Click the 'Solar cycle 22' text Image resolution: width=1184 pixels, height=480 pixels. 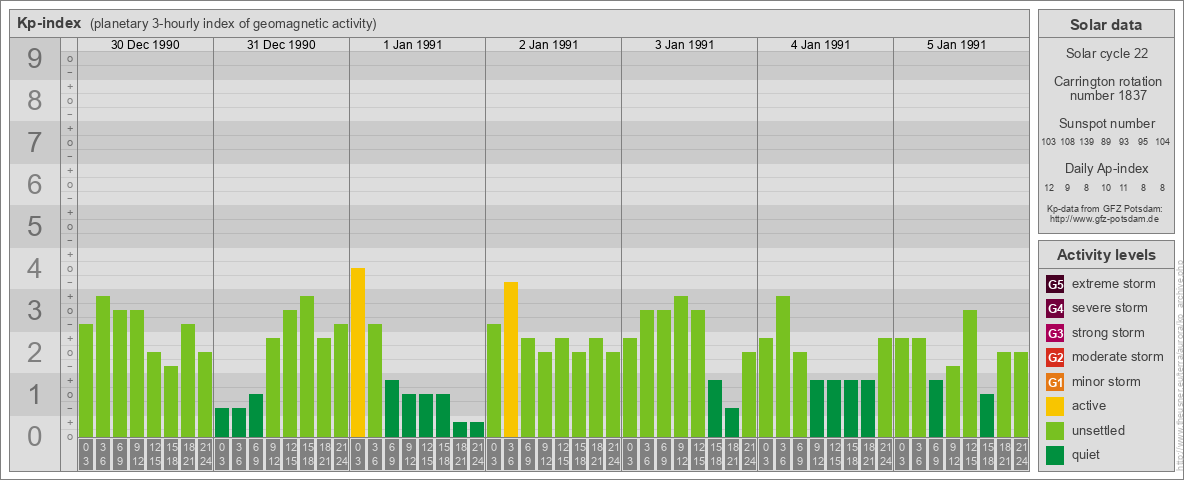click(x=1106, y=54)
